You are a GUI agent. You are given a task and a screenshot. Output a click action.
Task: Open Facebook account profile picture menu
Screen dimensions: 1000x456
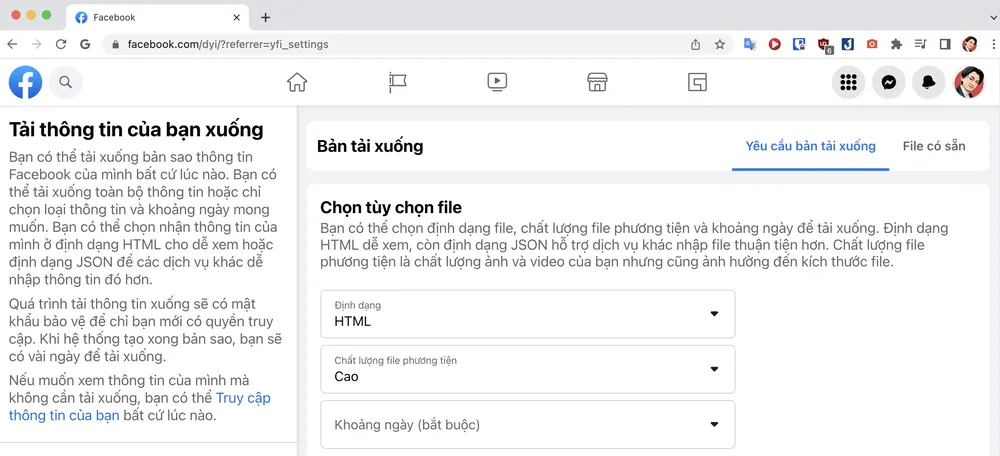click(x=969, y=82)
